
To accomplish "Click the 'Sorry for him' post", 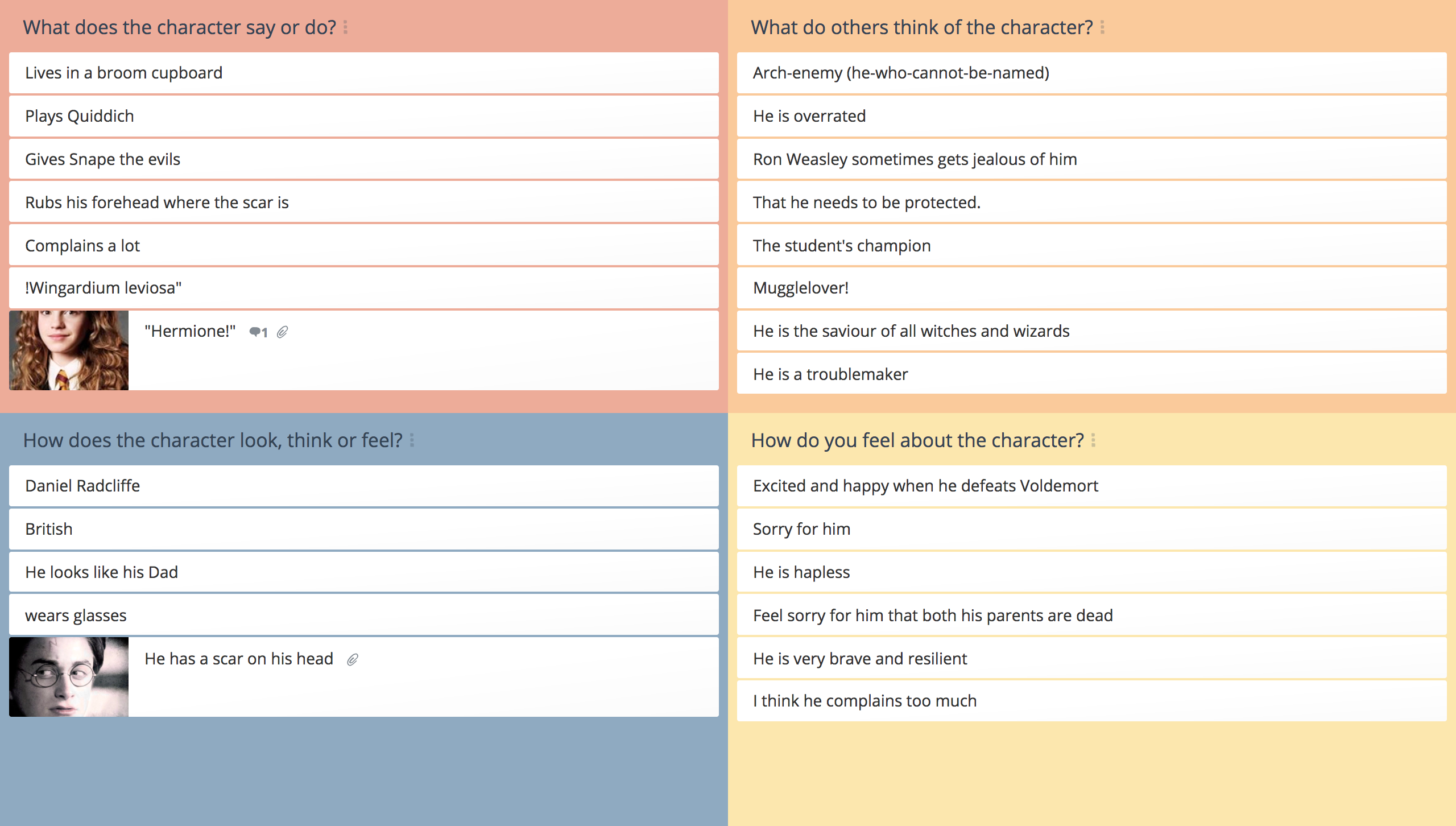I will (x=1092, y=529).
